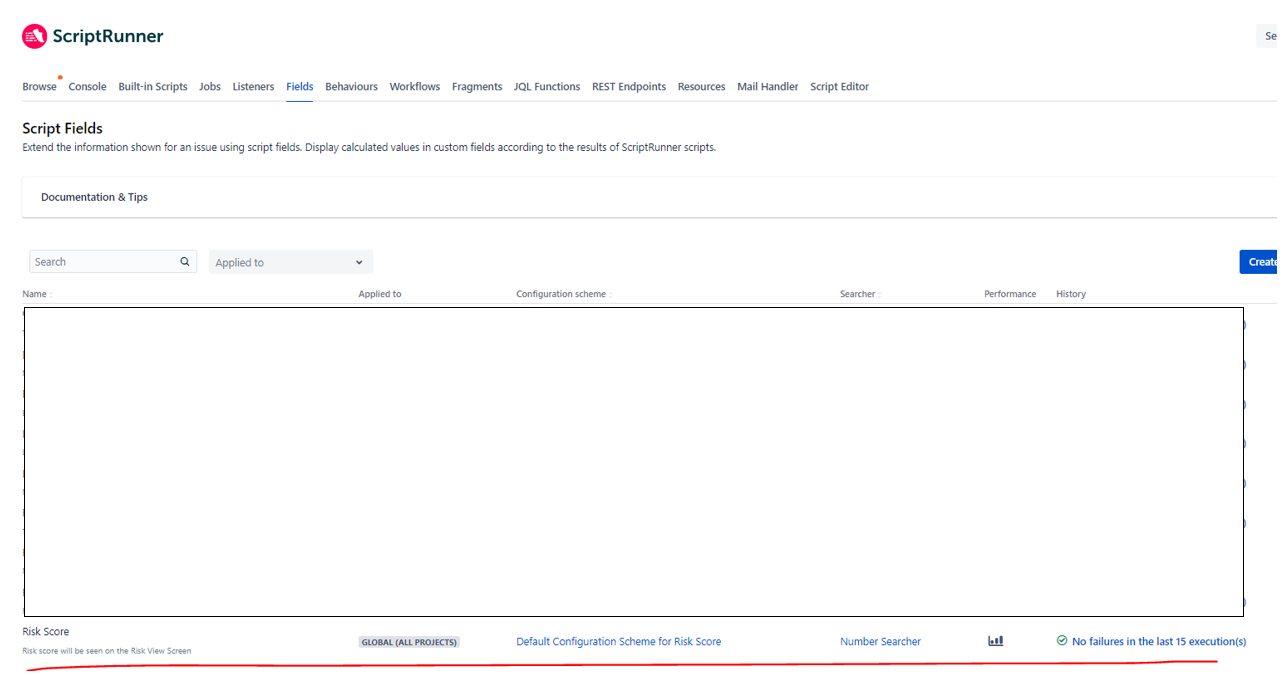The height and width of the screenshot is (677, 1285).
Task: Switch to the REST Endpoints tab
Action: (x=629, y=87)
